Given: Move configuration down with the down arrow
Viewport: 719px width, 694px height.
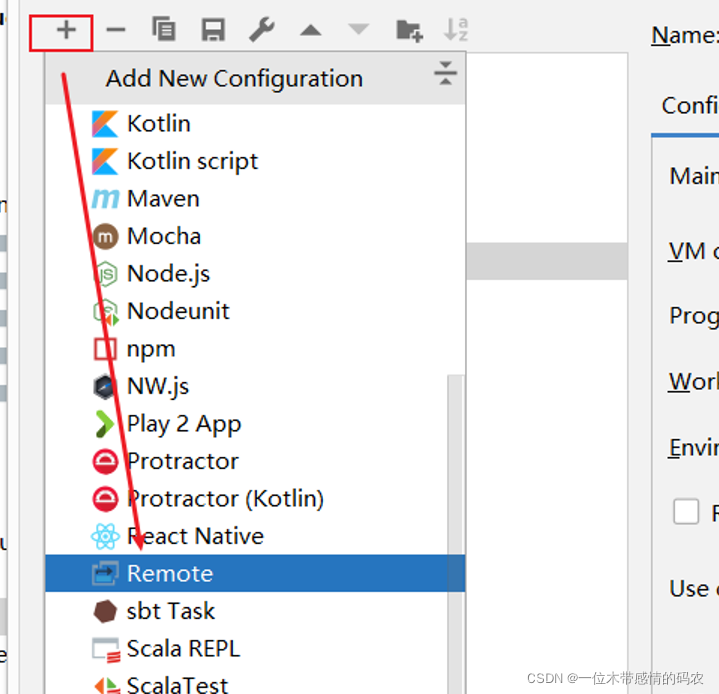Looking at the screenshot, I should pyautogui.click(x=359, y=31).
